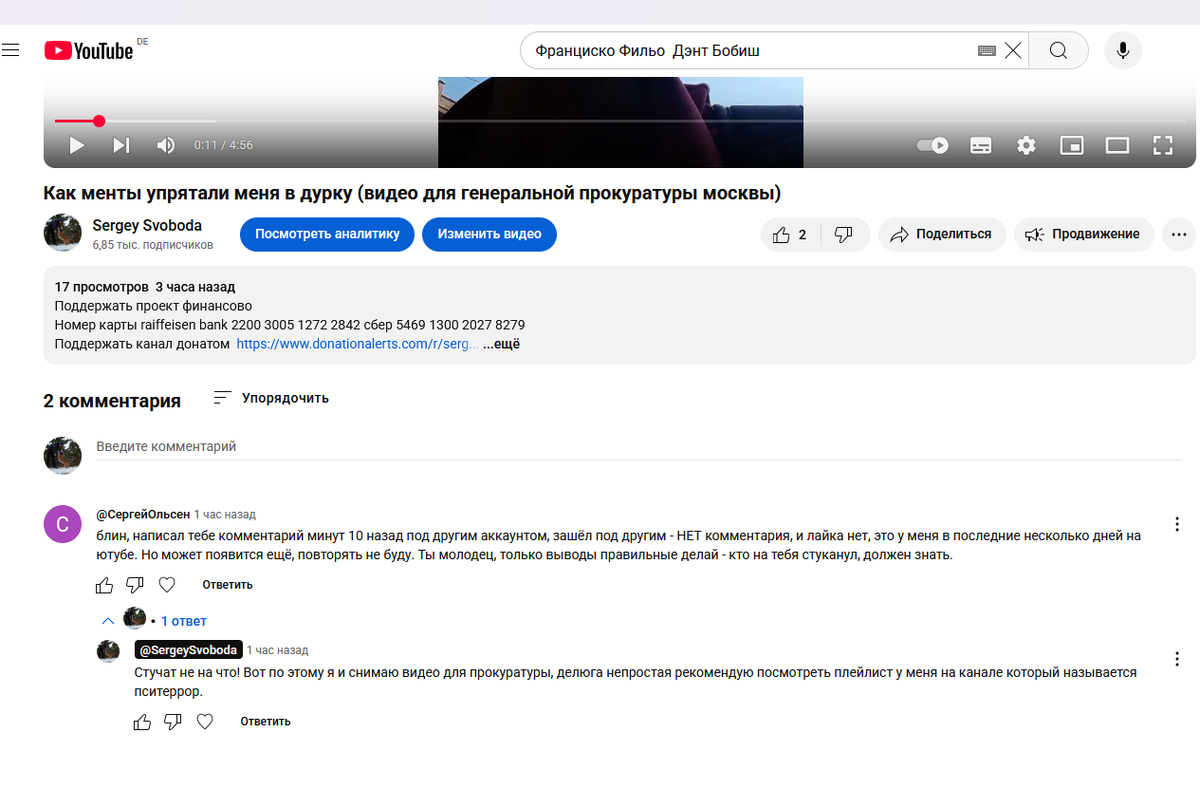The height and width of the screenshot is (808, 1200).
Task: Dislike @SergeySvoboda's reply
Action: (x=173, y=722)
